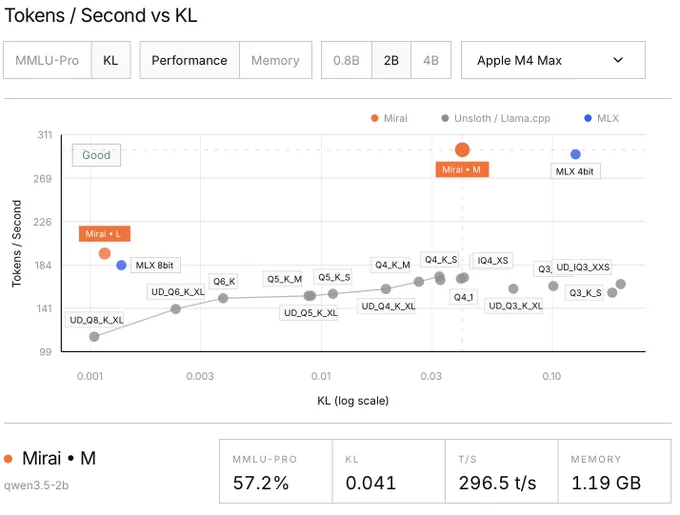Screen dimensions: 680x515
Task: Select the Mirai • M data point
Action: (462, 150)
